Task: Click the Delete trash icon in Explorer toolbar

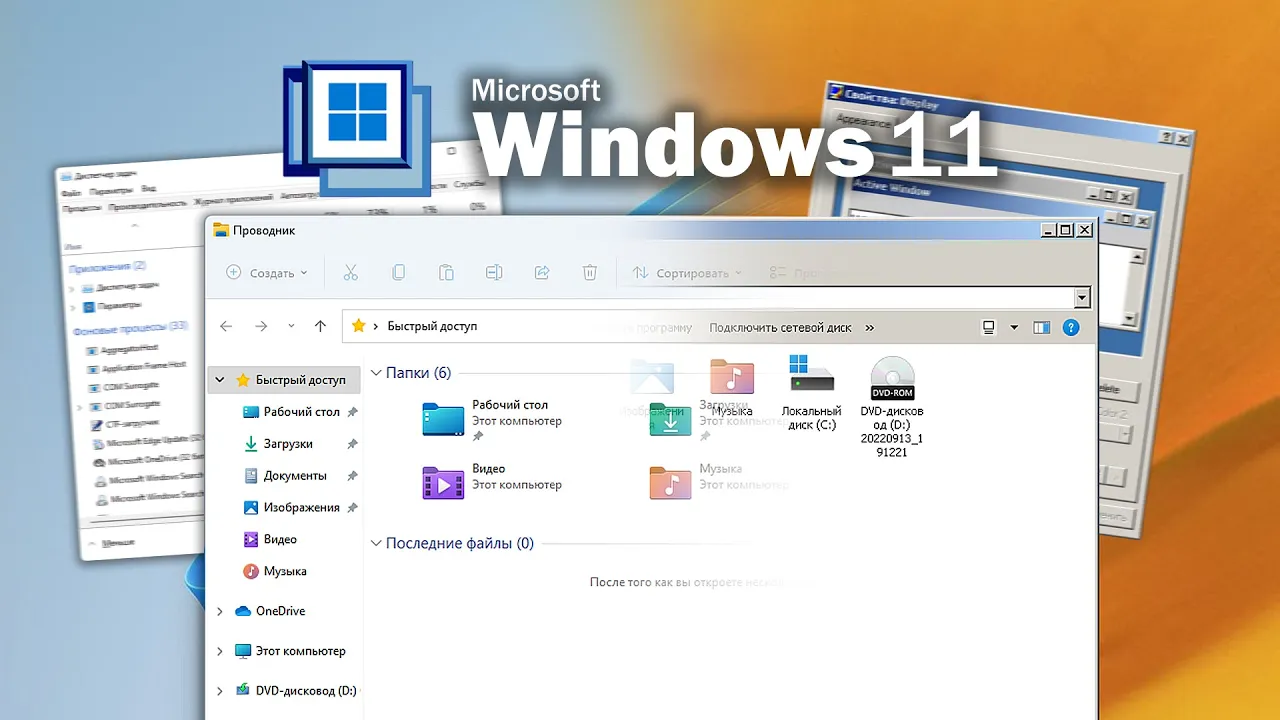Action: point(590,272)
